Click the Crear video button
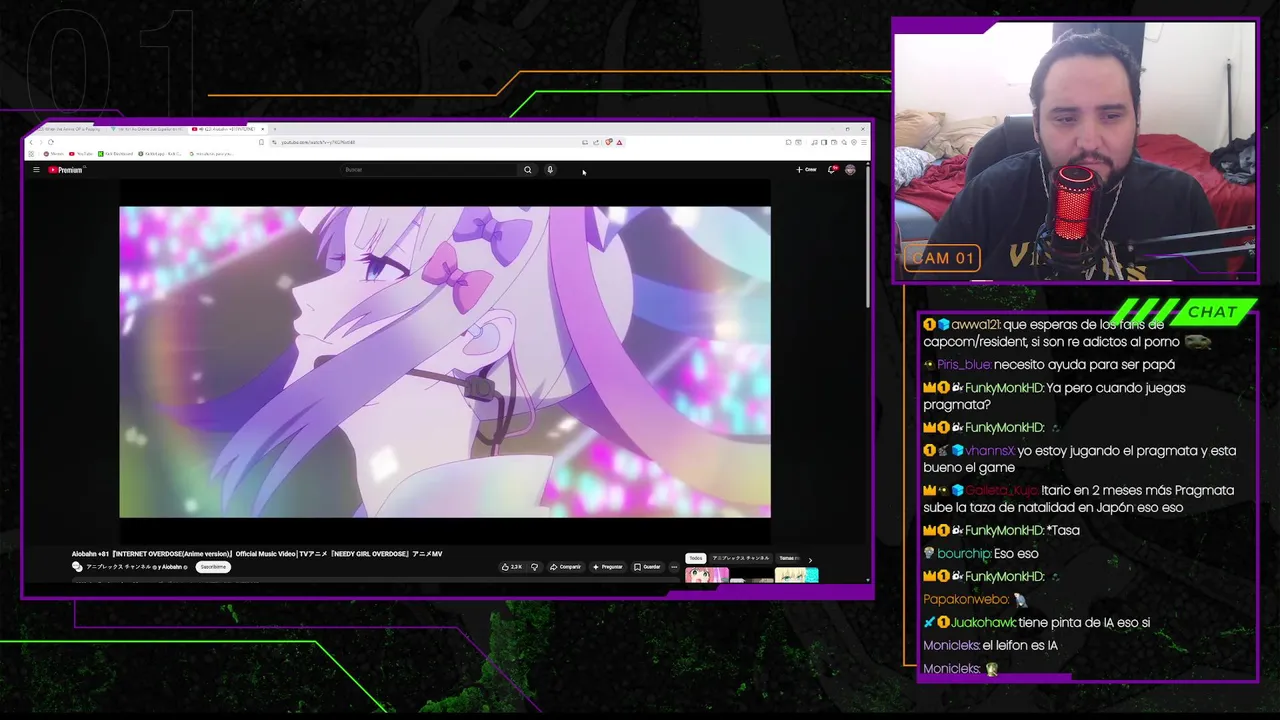The image size is (1280, 720). coord(807,170)
